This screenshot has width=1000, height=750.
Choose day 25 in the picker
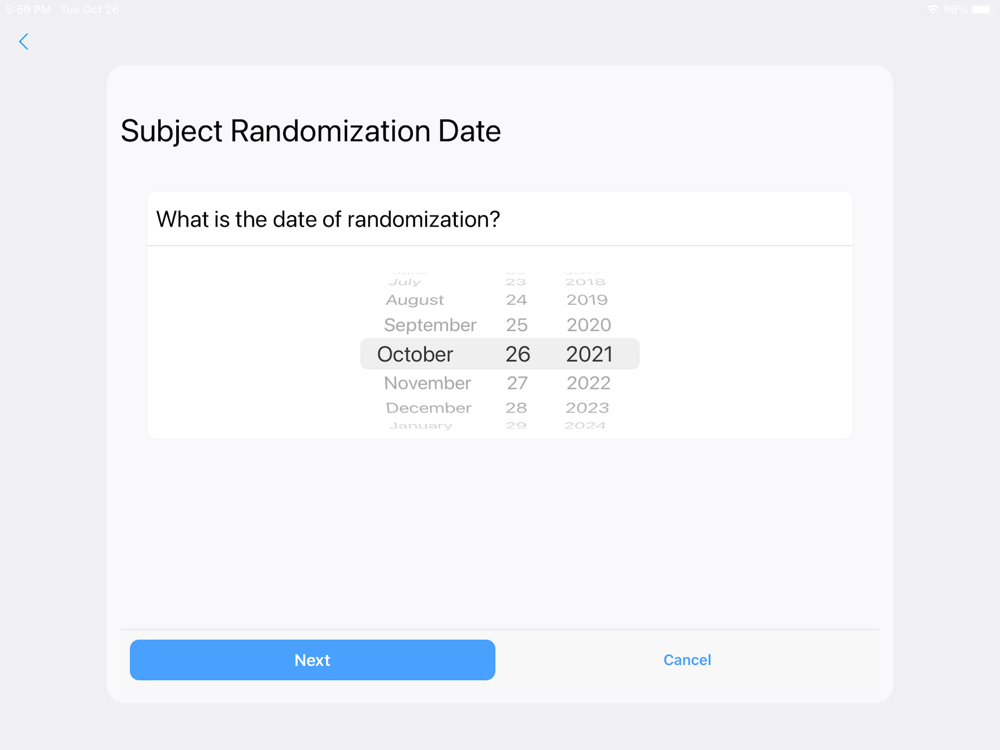click(x=517, y=325)
